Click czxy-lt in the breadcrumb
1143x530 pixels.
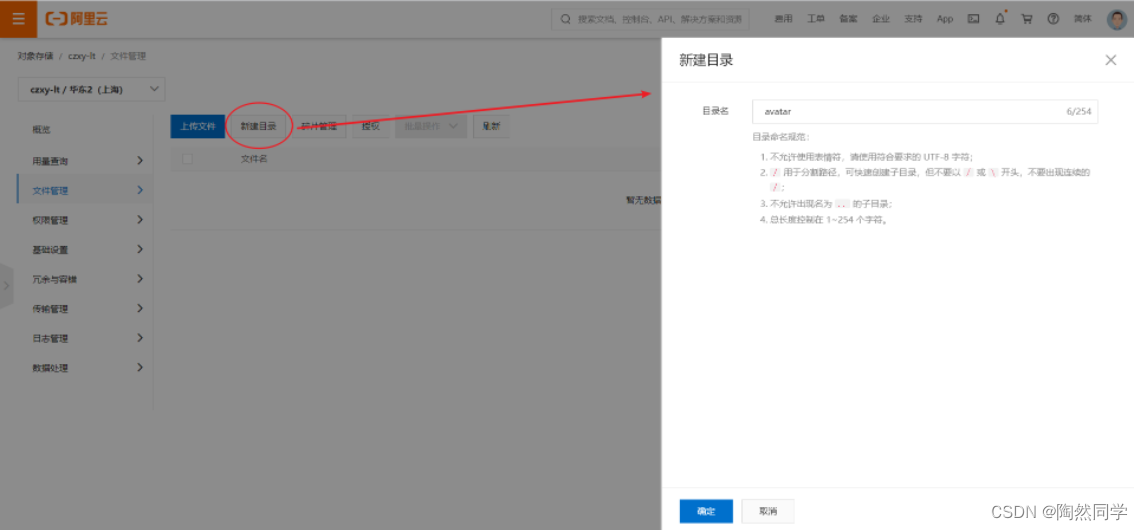(82, 56)
